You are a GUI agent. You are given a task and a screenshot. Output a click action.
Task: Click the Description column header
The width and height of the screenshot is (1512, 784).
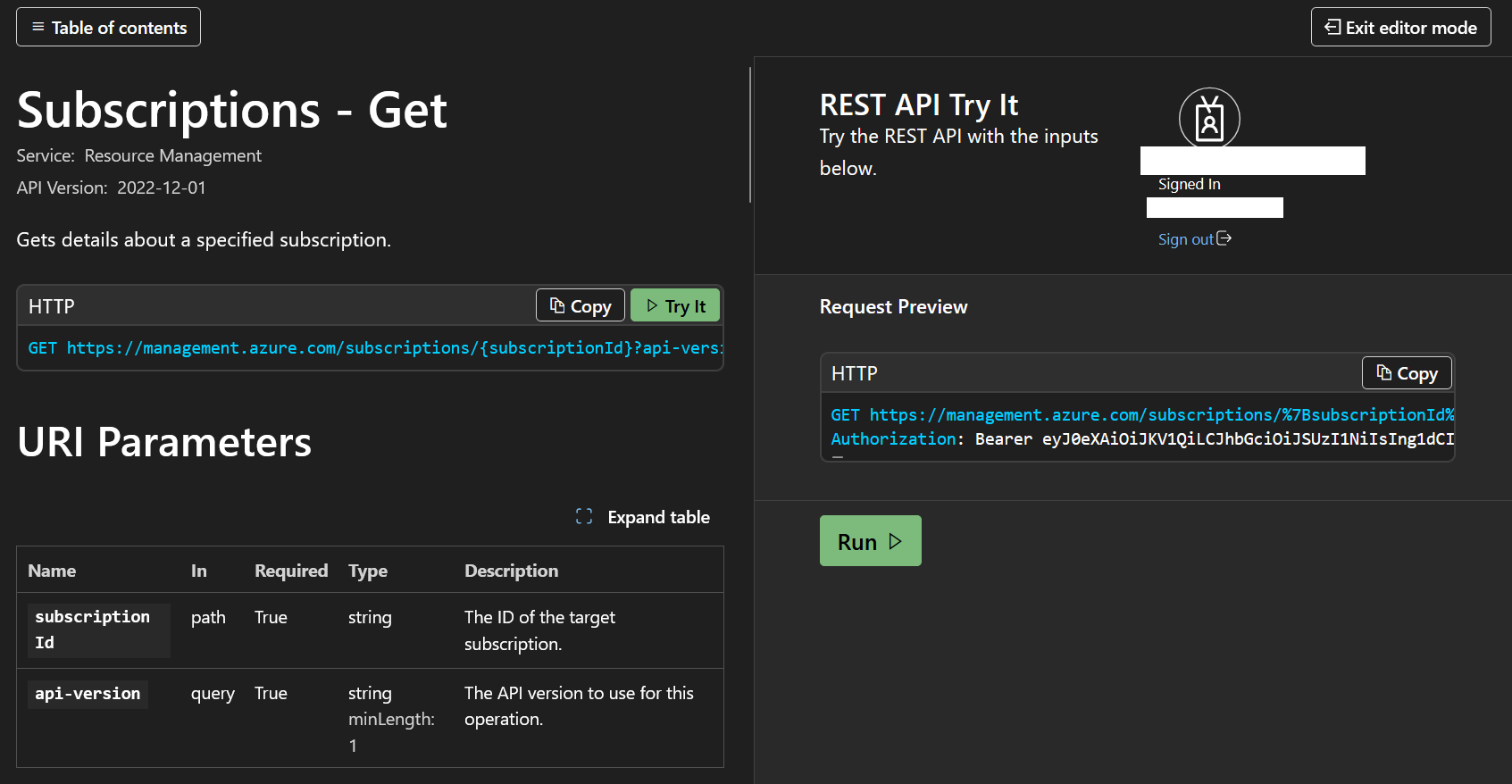pos(511,571)
